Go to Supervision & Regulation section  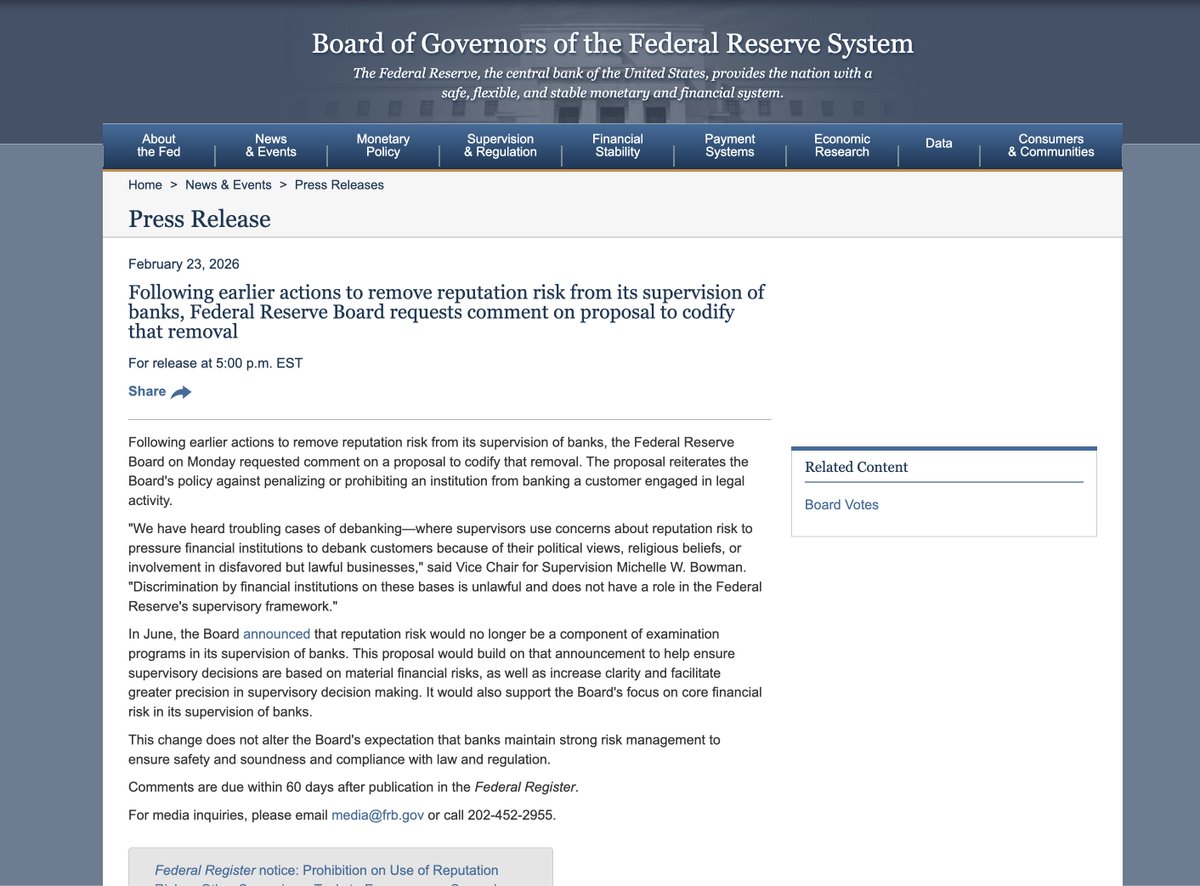pyautogui.click(x=500, y=146)
